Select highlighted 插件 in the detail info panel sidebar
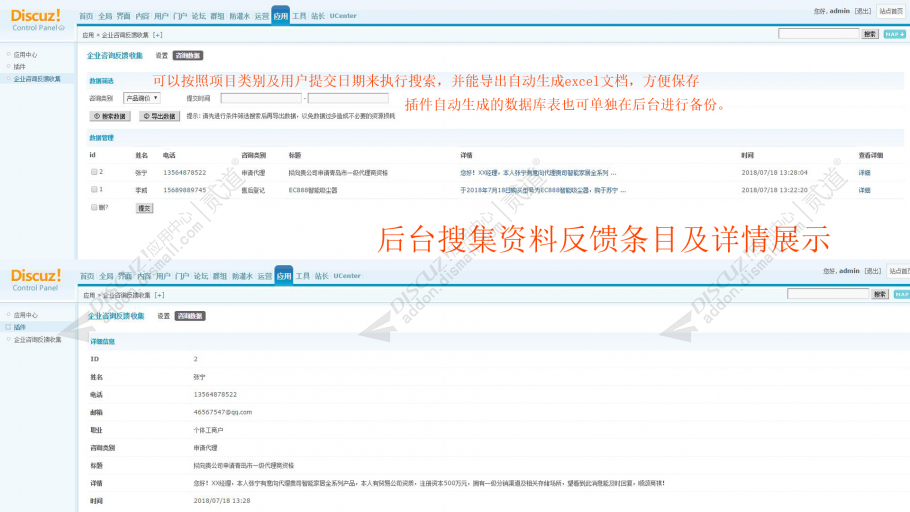The width and height of the screenshot is (910, 512). tap(20, 327)
